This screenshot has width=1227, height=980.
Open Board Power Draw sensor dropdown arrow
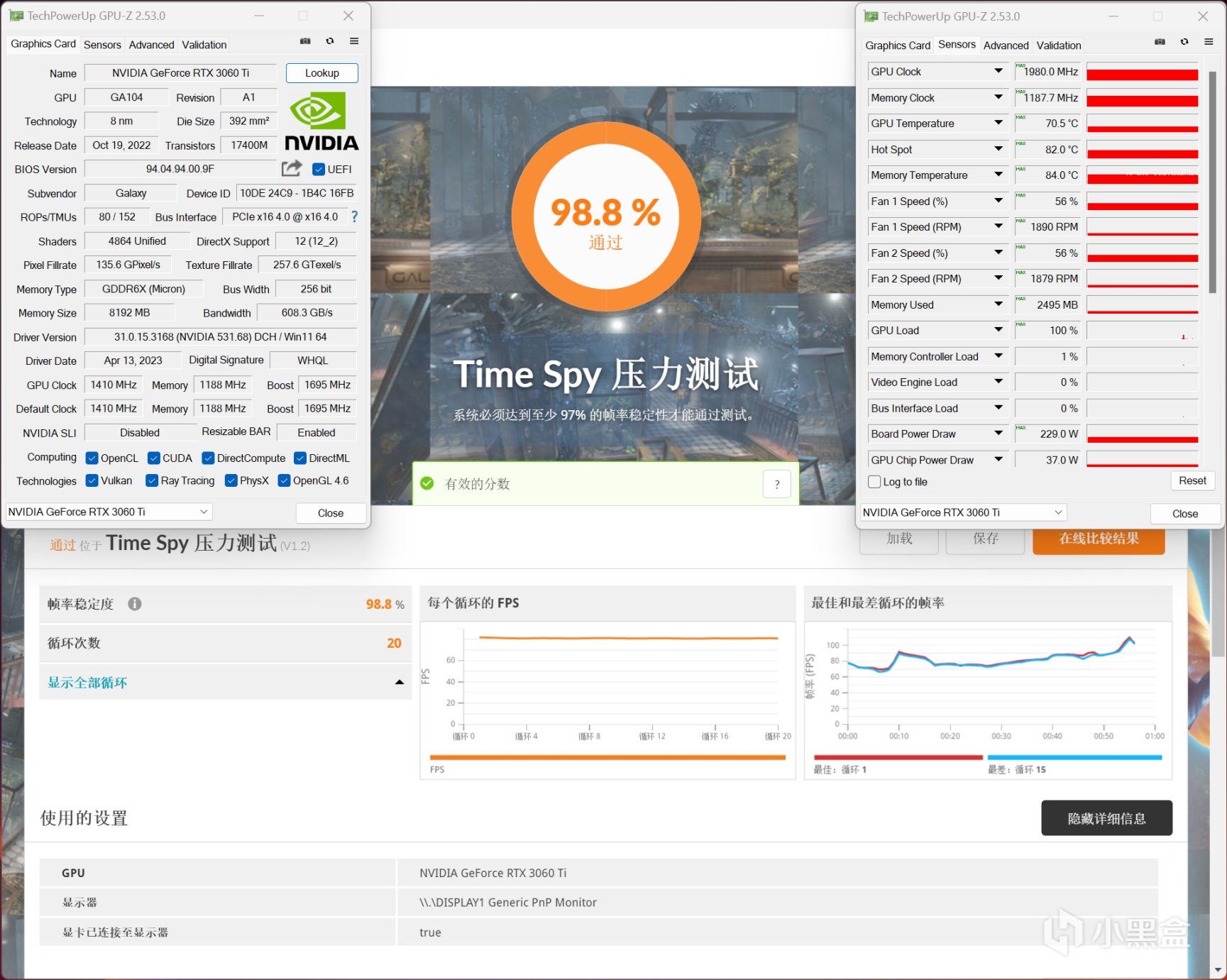tap(998, 434)
